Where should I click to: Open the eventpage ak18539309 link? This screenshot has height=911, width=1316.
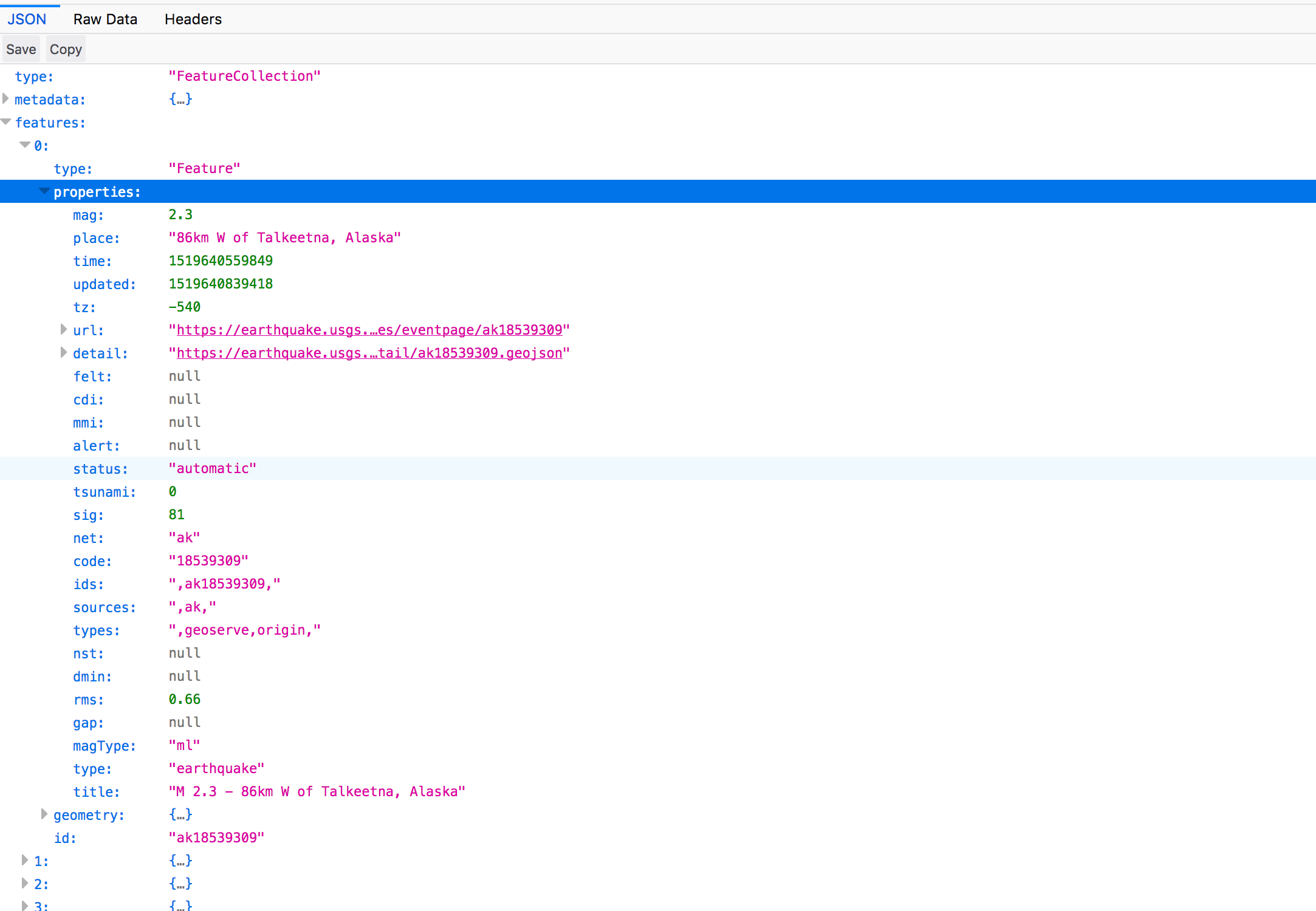pyautogui.click(x=369, y=330)
